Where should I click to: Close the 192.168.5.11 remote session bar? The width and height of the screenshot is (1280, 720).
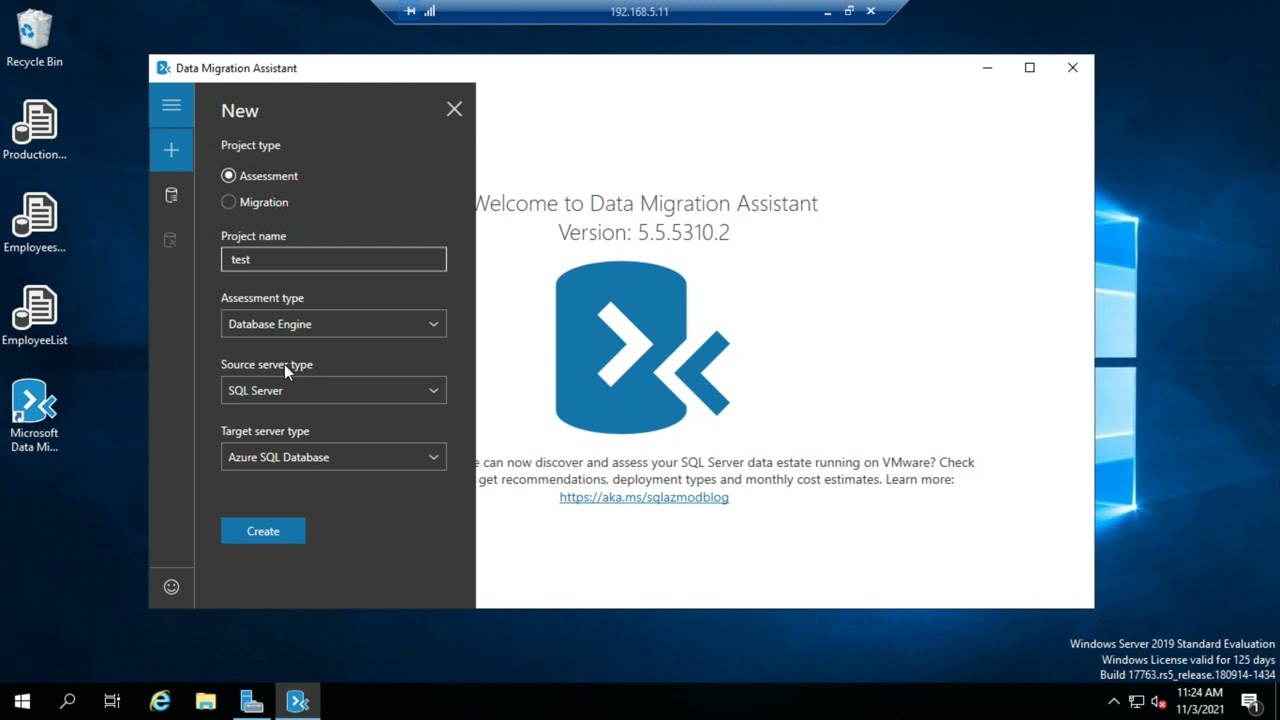(871, 11)
